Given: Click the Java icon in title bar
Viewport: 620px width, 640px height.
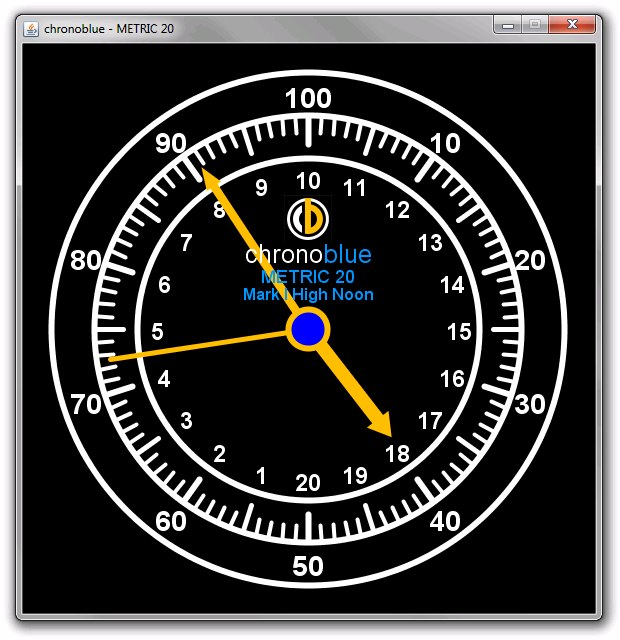Looking at the screenshot, I should [x=31, y=28].
